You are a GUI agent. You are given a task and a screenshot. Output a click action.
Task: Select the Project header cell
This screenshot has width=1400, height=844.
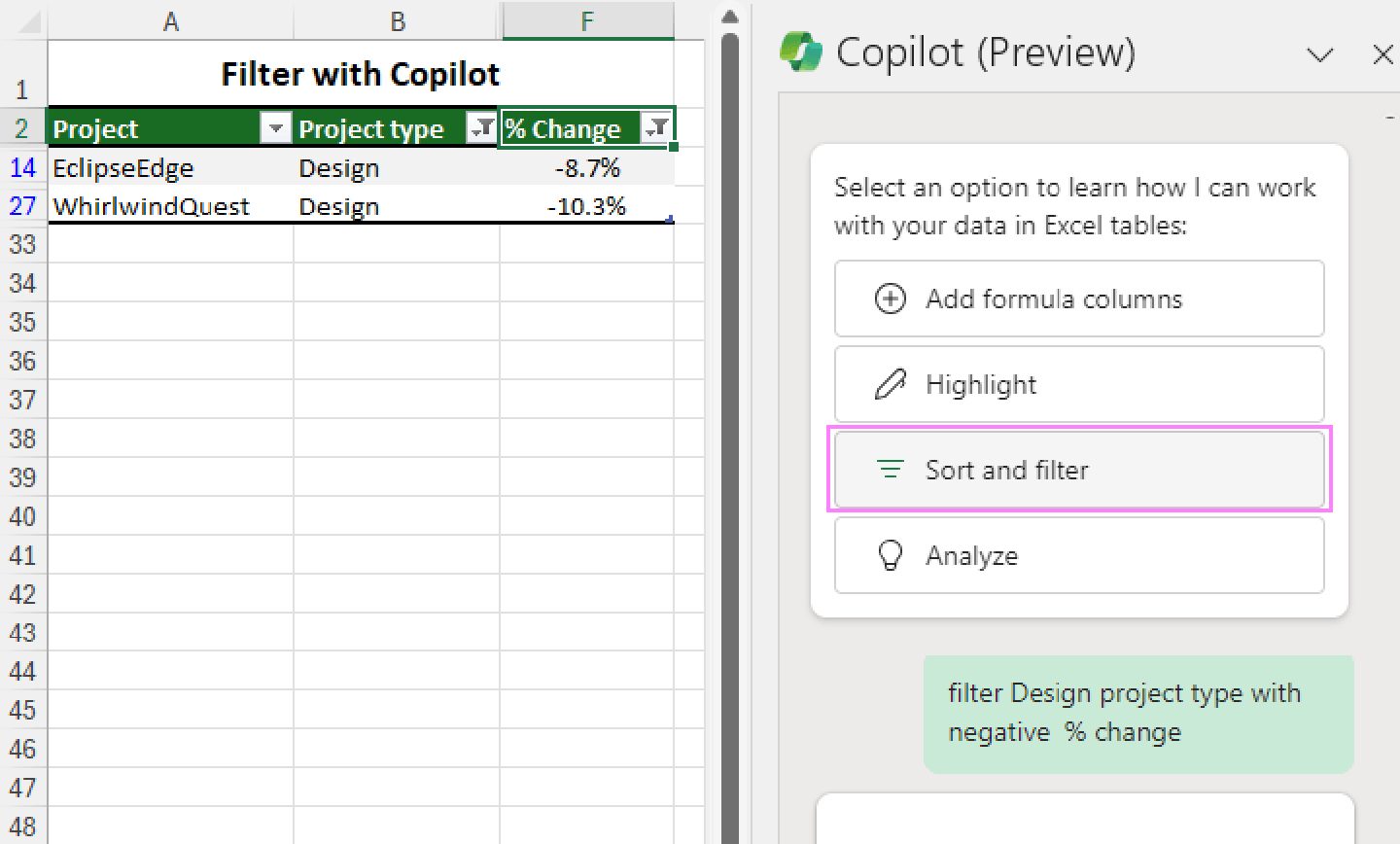(170, 127)
